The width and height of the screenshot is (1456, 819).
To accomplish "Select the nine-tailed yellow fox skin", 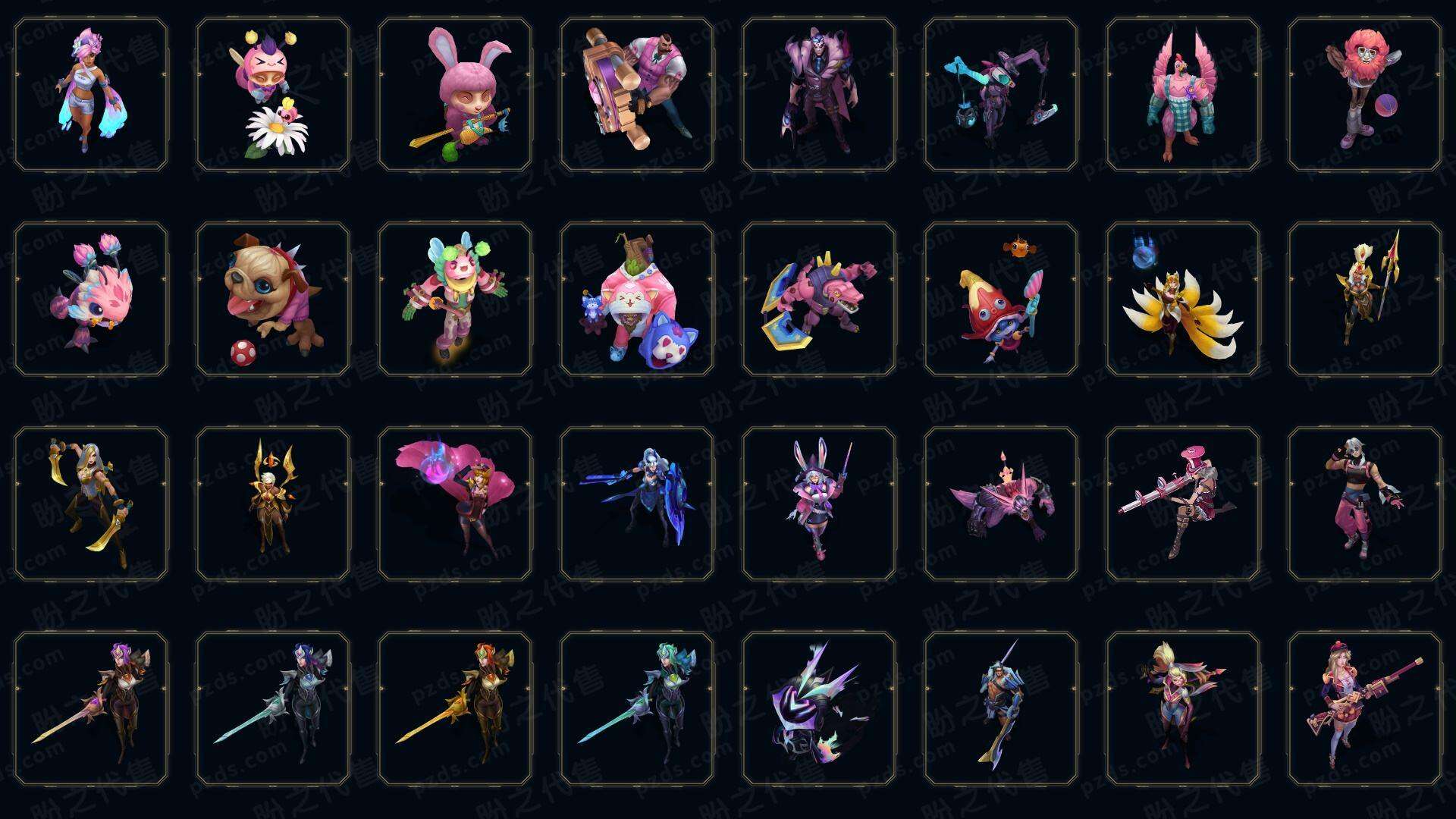I will (x=1183, y=300).
